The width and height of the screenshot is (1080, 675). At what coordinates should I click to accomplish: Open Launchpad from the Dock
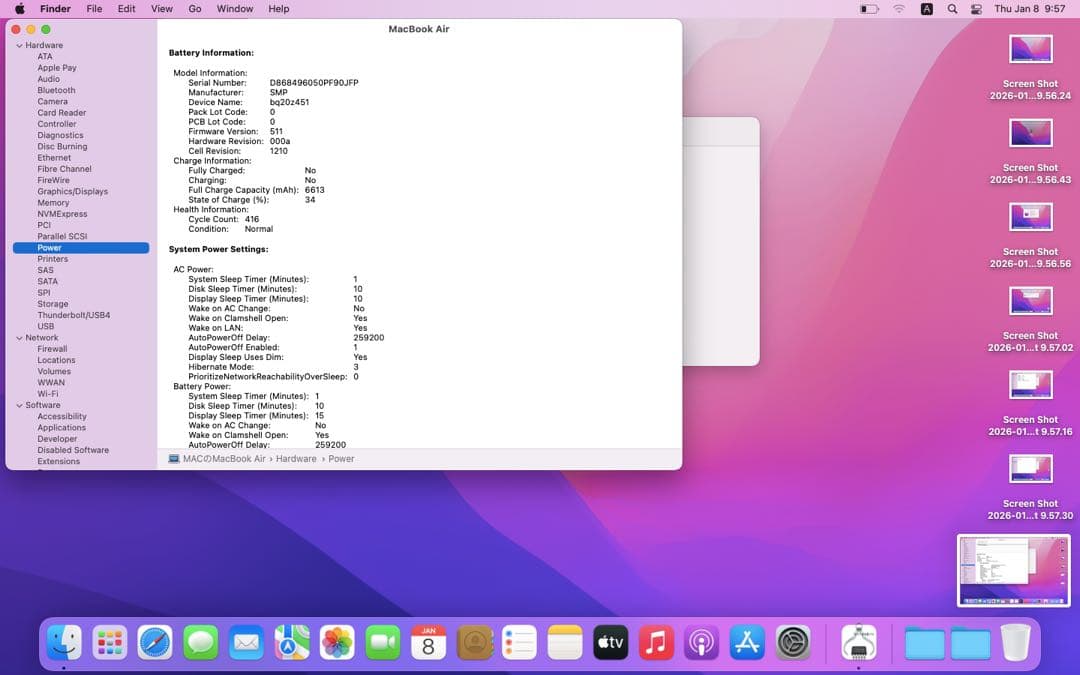click(x=110, y=644)
